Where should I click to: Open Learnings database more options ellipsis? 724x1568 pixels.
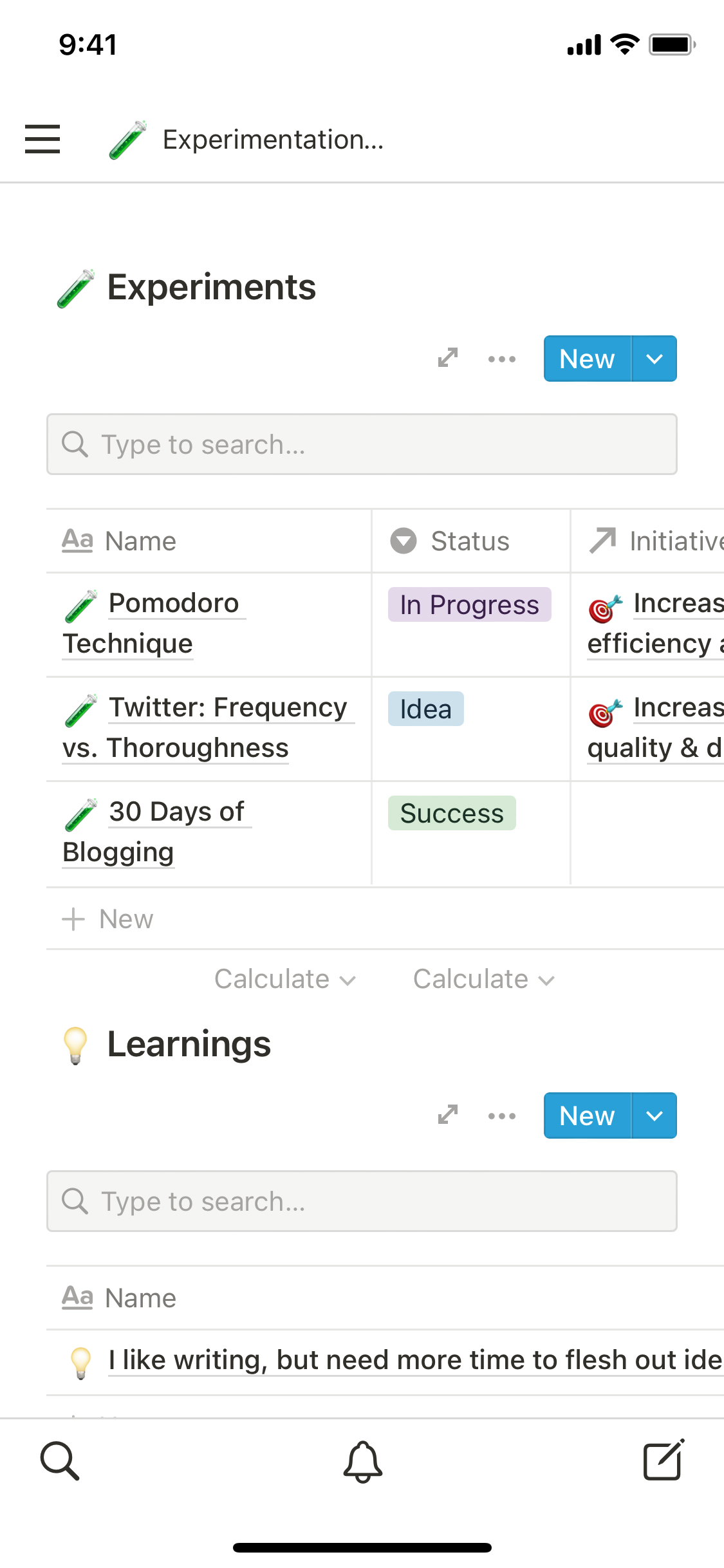coord(501,1115)
